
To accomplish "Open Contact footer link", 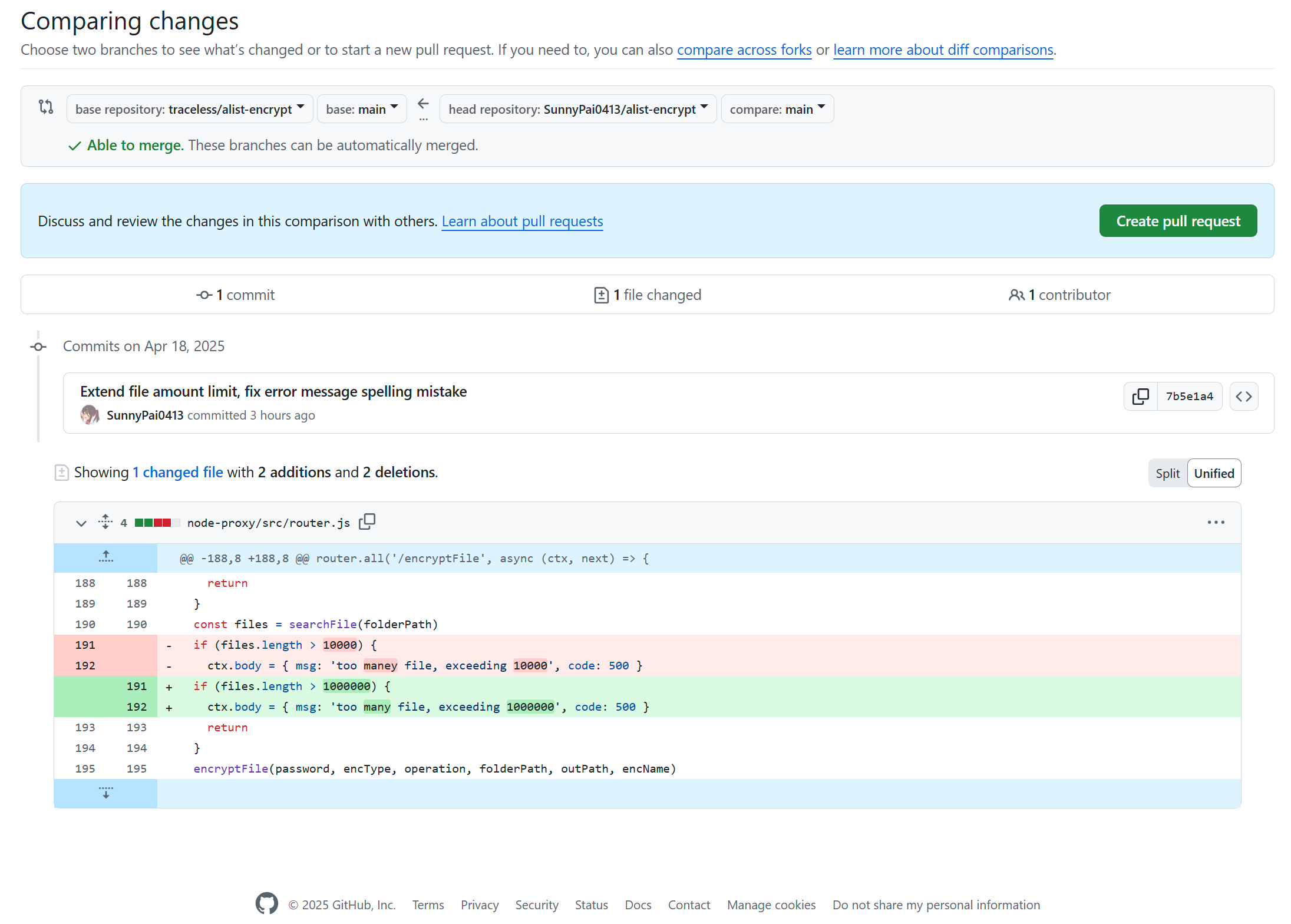I will [689, 905].
